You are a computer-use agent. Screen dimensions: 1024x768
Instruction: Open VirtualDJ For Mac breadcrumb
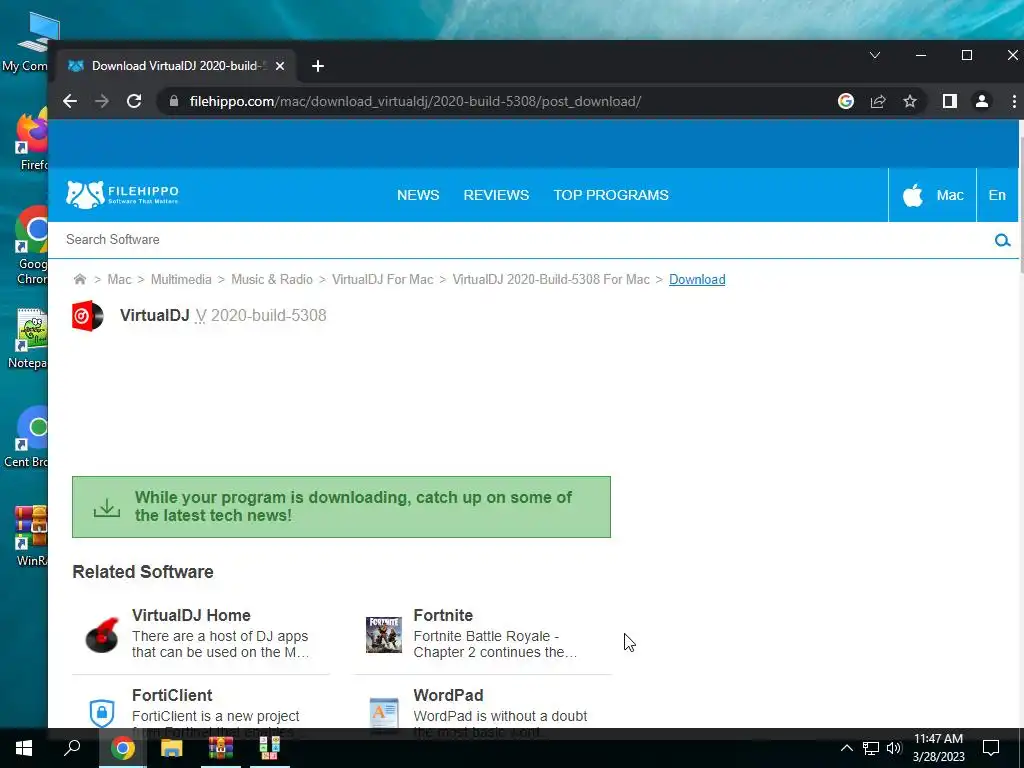(x=383, y=280)
